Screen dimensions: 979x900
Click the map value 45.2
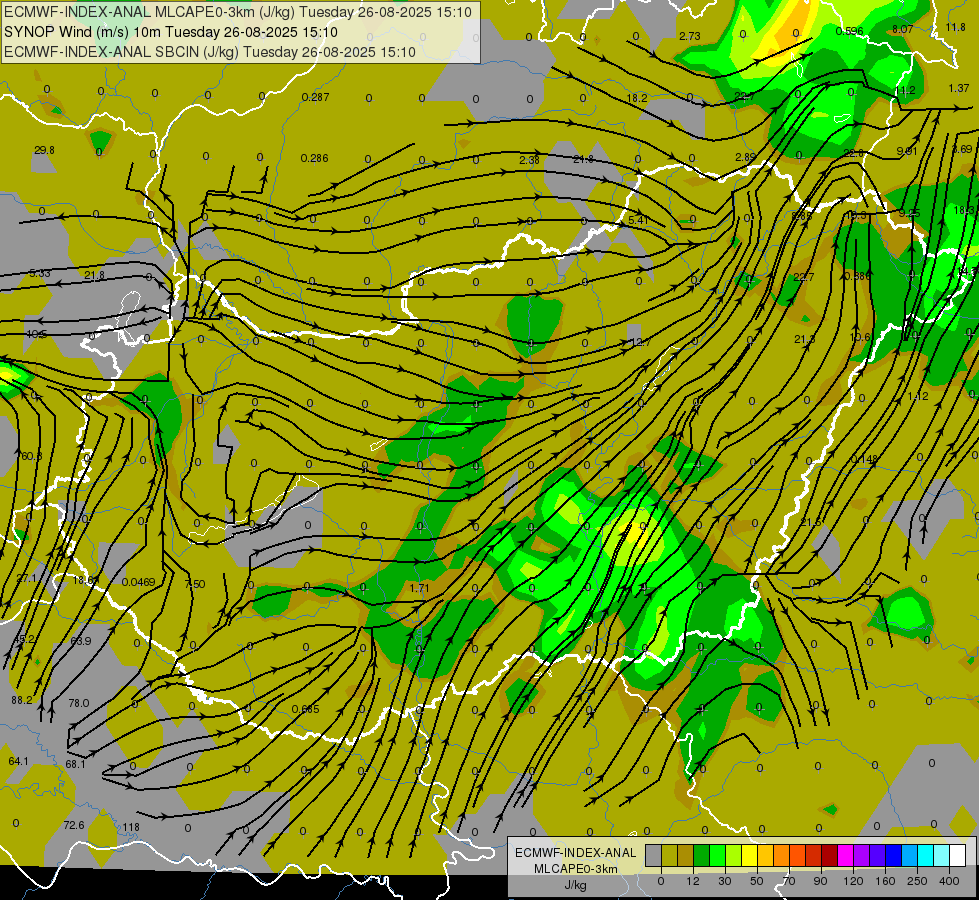pyautogui.click(x=24, y=640)
